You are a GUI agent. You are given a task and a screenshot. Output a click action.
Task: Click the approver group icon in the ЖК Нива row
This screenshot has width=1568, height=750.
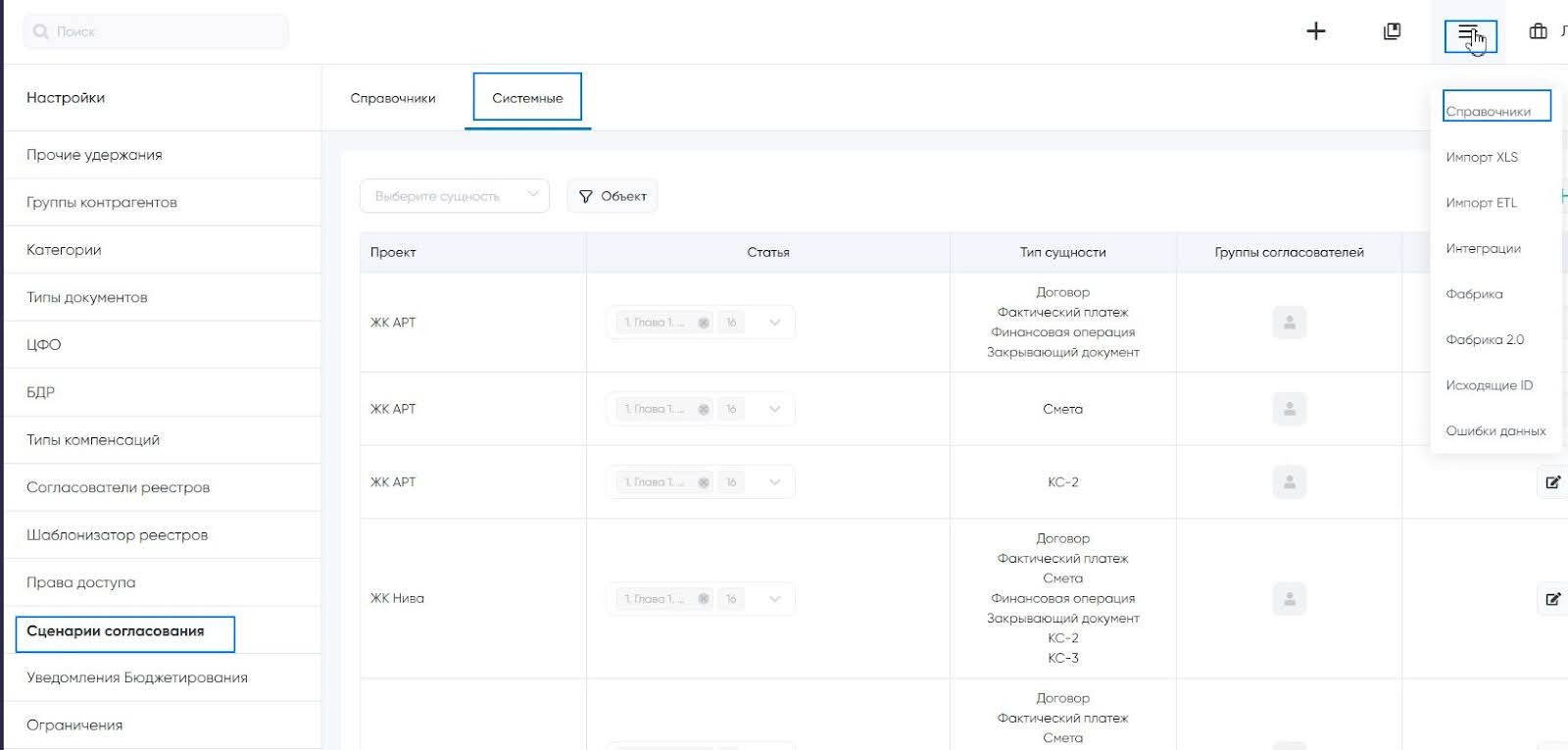[1290, 599]
